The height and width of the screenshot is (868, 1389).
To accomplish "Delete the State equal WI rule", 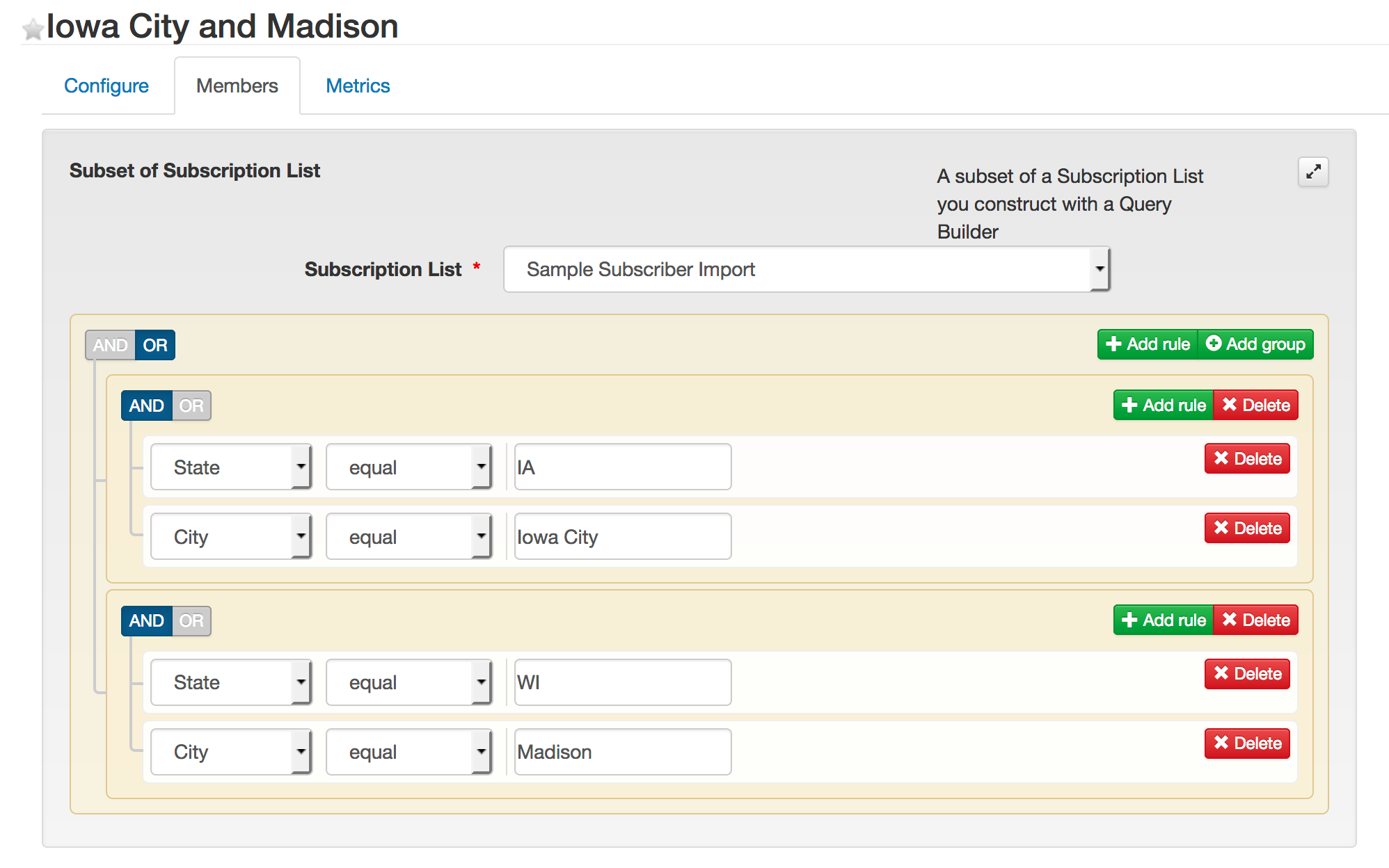I will tap(1247, 674).
